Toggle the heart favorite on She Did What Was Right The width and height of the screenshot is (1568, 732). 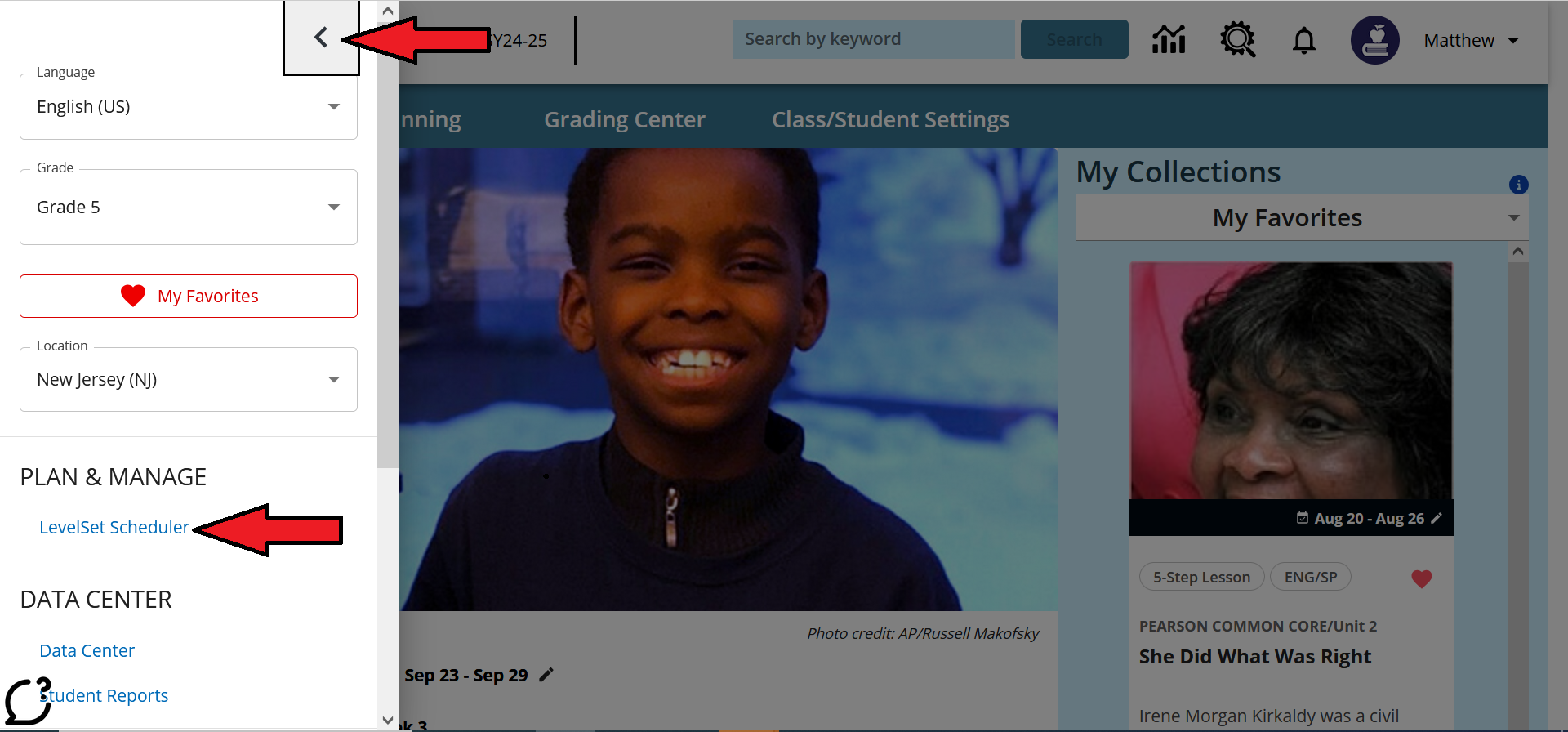point(1422,578)
